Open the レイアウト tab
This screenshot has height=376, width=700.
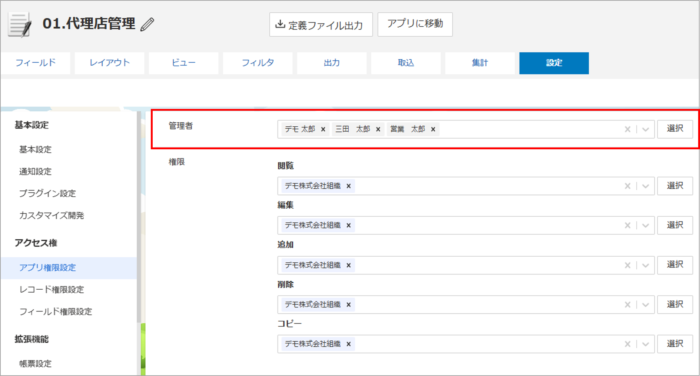[x=109, y=63]
